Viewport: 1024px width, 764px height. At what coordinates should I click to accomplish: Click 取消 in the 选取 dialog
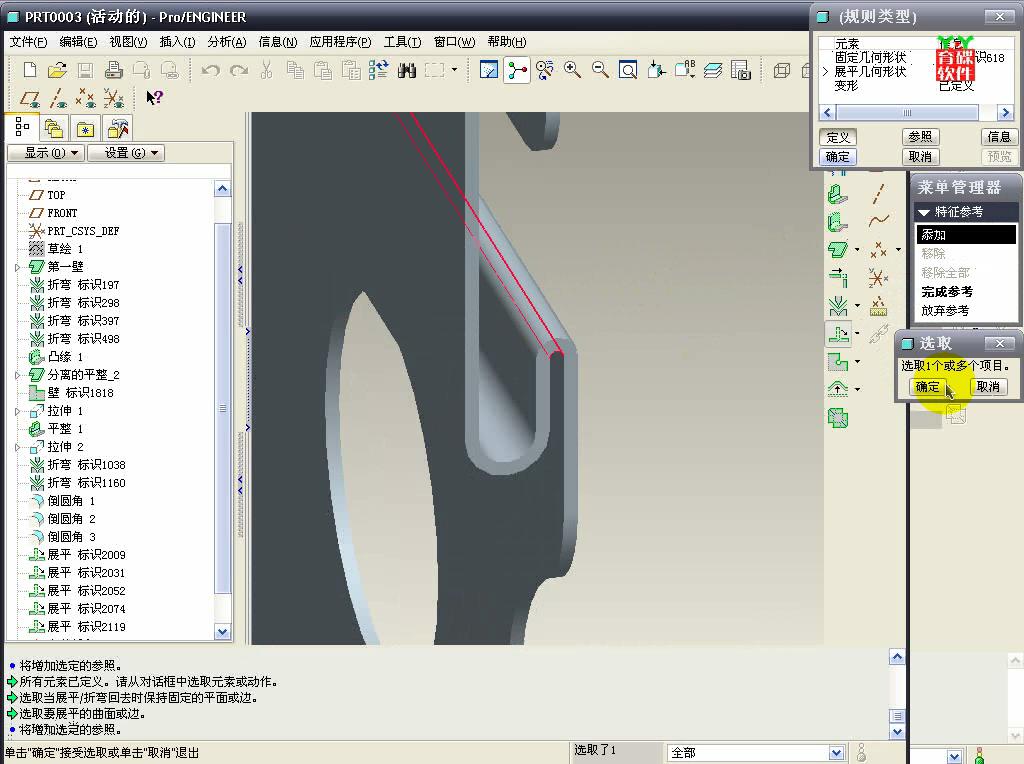988,387
